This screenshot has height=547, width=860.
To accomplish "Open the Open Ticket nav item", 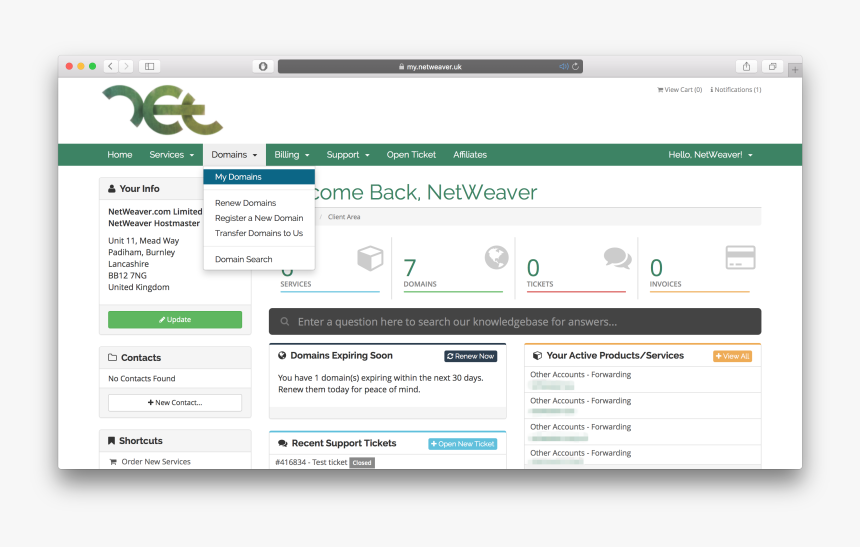I will [411, 155].
